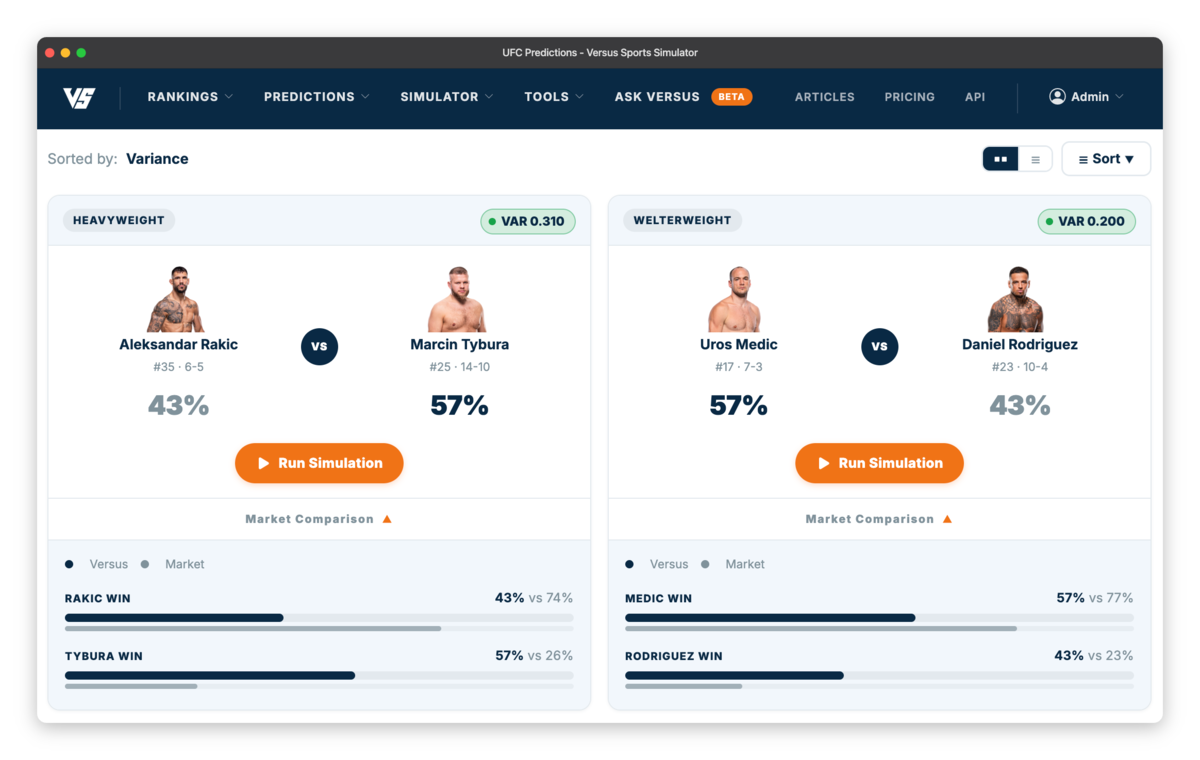The image size is (1200, 760).
Task: Select Marcin Tybura's fighter photo
Action: click(458, 299)
